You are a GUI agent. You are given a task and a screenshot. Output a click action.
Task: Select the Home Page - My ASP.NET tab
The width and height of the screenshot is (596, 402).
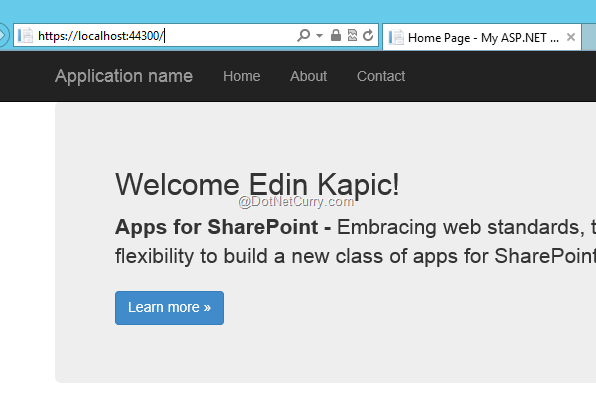tap(482, 37)
